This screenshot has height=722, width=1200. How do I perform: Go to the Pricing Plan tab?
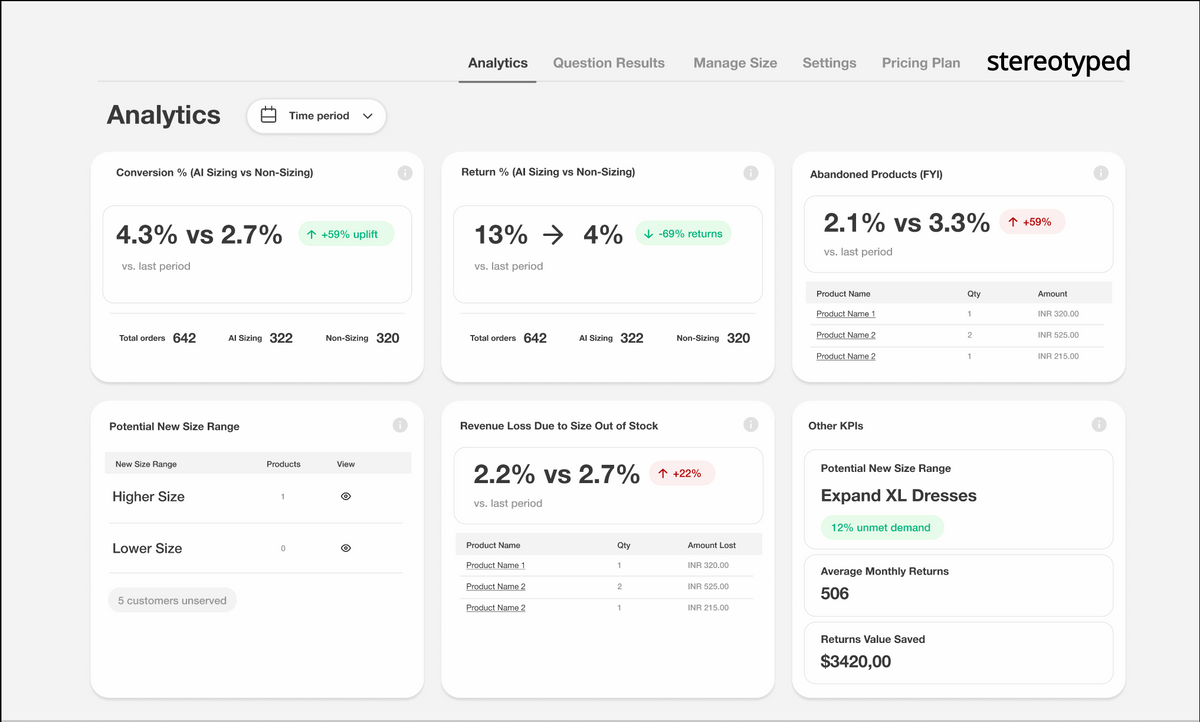920,63
